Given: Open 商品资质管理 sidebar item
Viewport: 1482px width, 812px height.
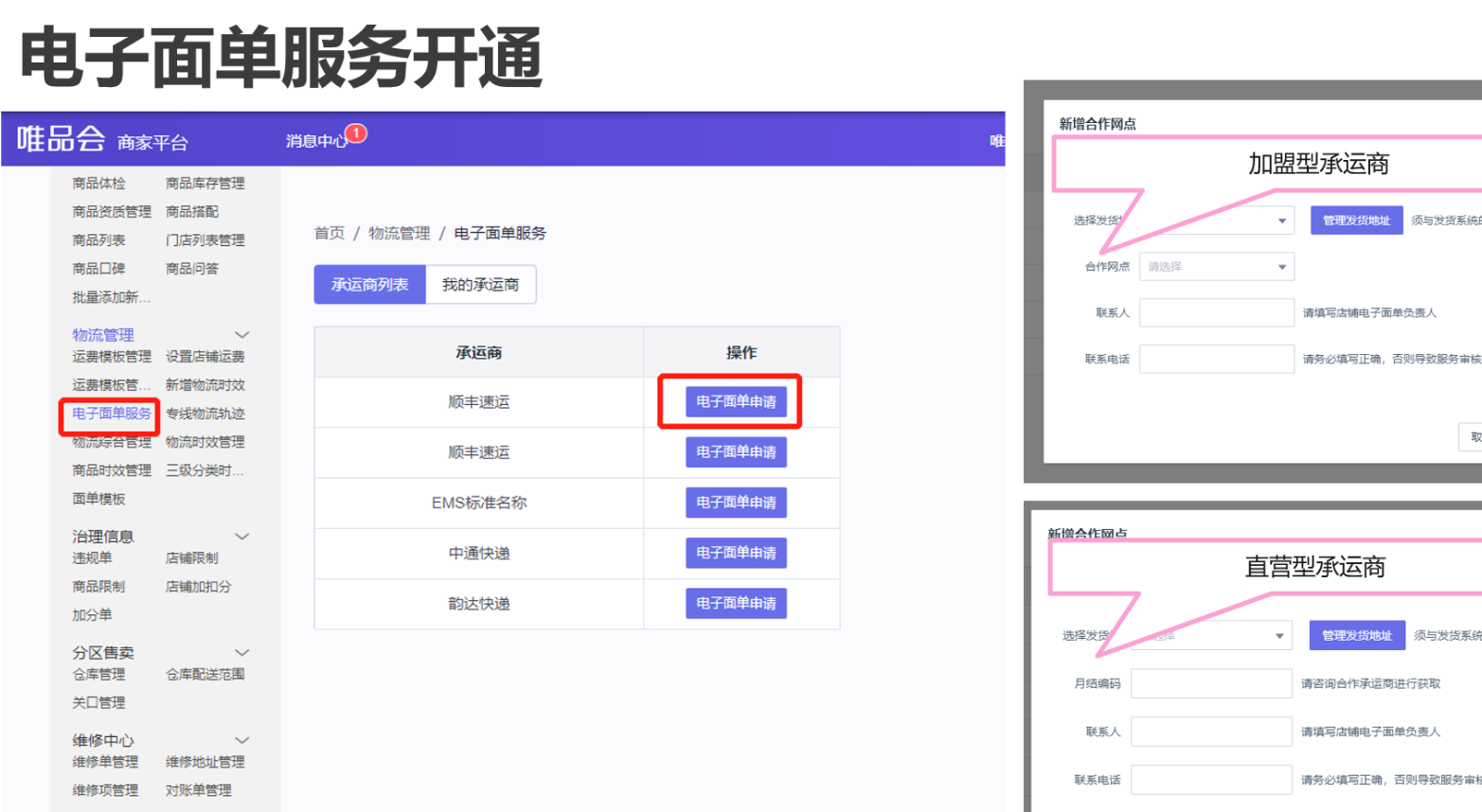Looking at the screenshot, I should (x=112, y=212).
